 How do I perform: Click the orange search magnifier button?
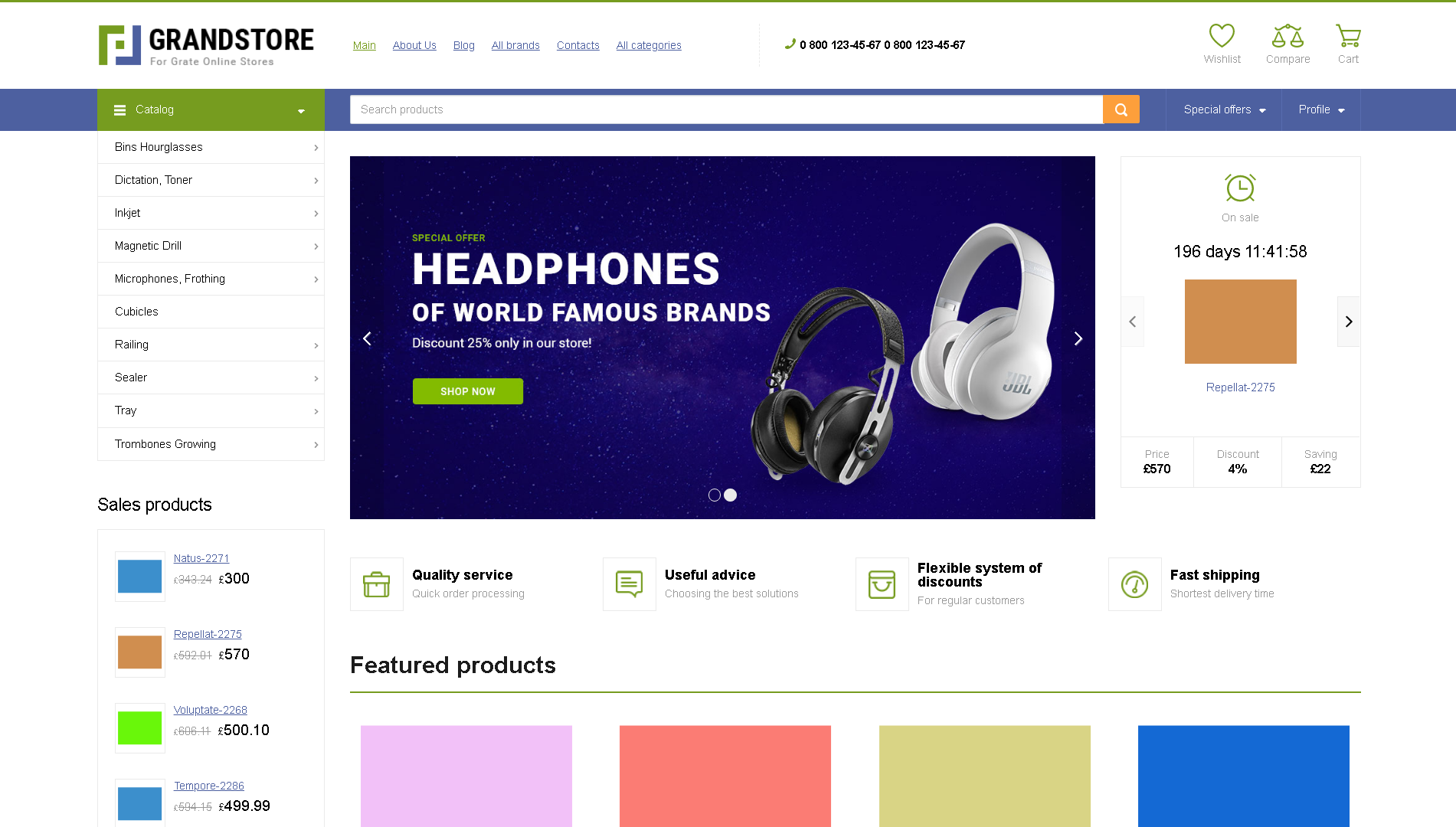click(1121, 110)
